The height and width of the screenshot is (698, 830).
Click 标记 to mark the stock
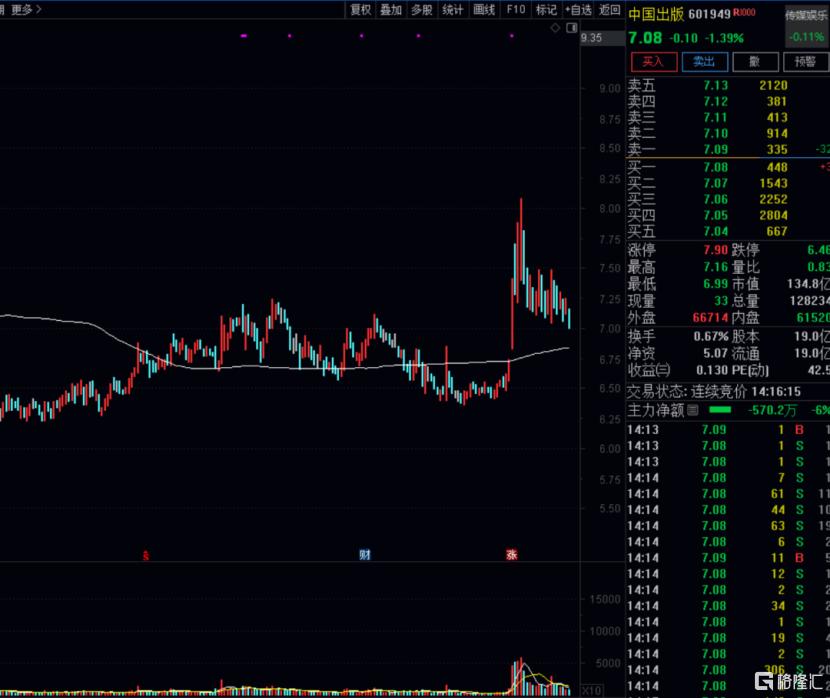click(x=546, y=10)
